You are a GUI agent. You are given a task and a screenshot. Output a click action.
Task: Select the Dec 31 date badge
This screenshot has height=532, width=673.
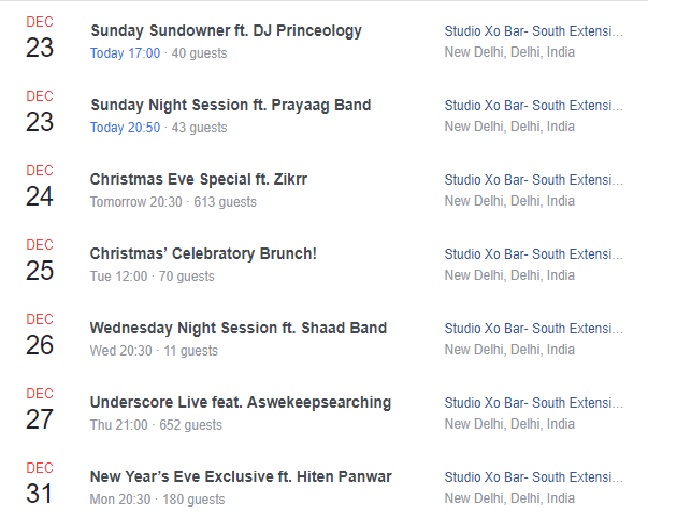pos(40,483)
